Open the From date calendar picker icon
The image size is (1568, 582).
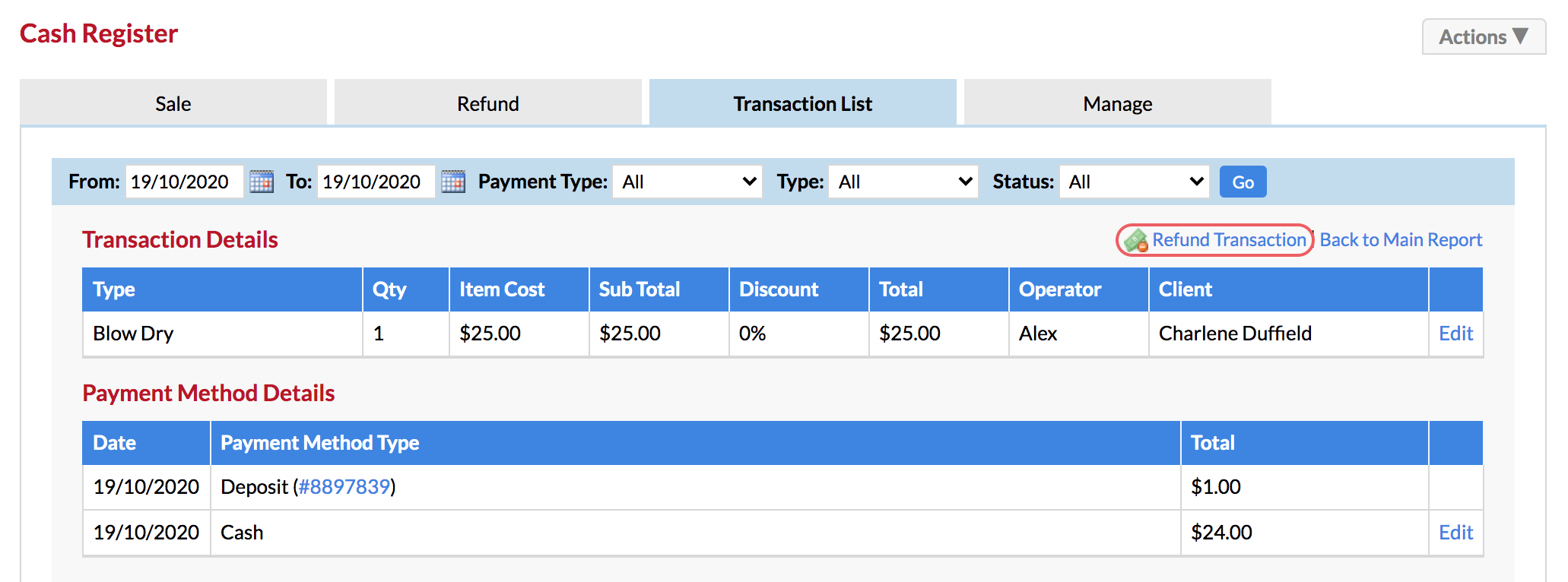(x=262, y=182)
